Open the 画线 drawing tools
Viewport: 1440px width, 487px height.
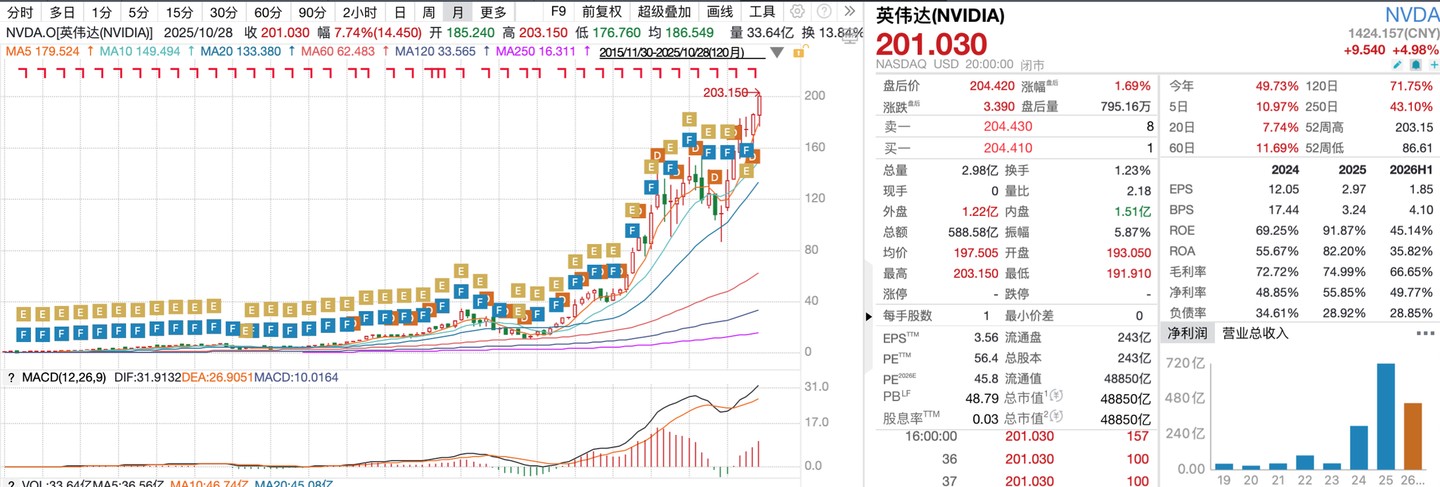point(719,13)
